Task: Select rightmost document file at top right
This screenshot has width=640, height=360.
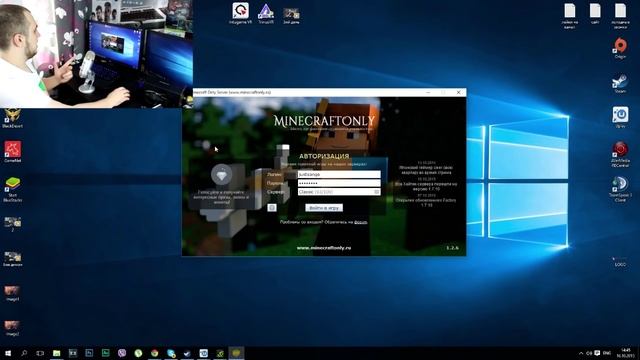Action: click(620, 16)
